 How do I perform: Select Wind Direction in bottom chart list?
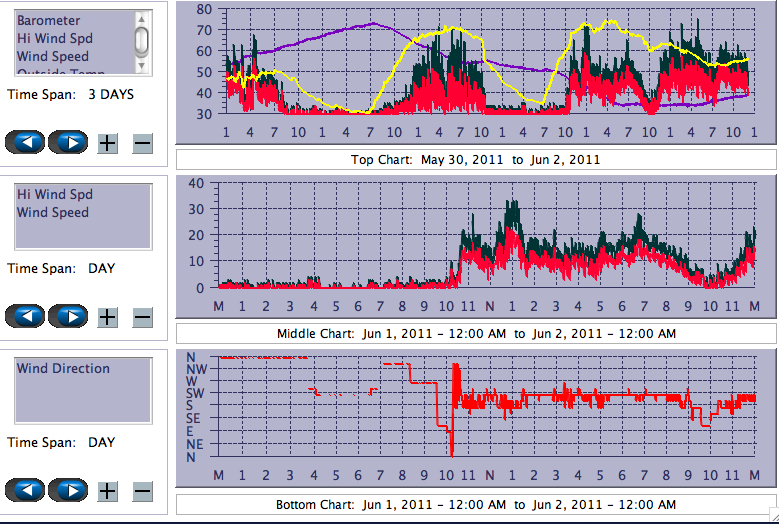63,369
